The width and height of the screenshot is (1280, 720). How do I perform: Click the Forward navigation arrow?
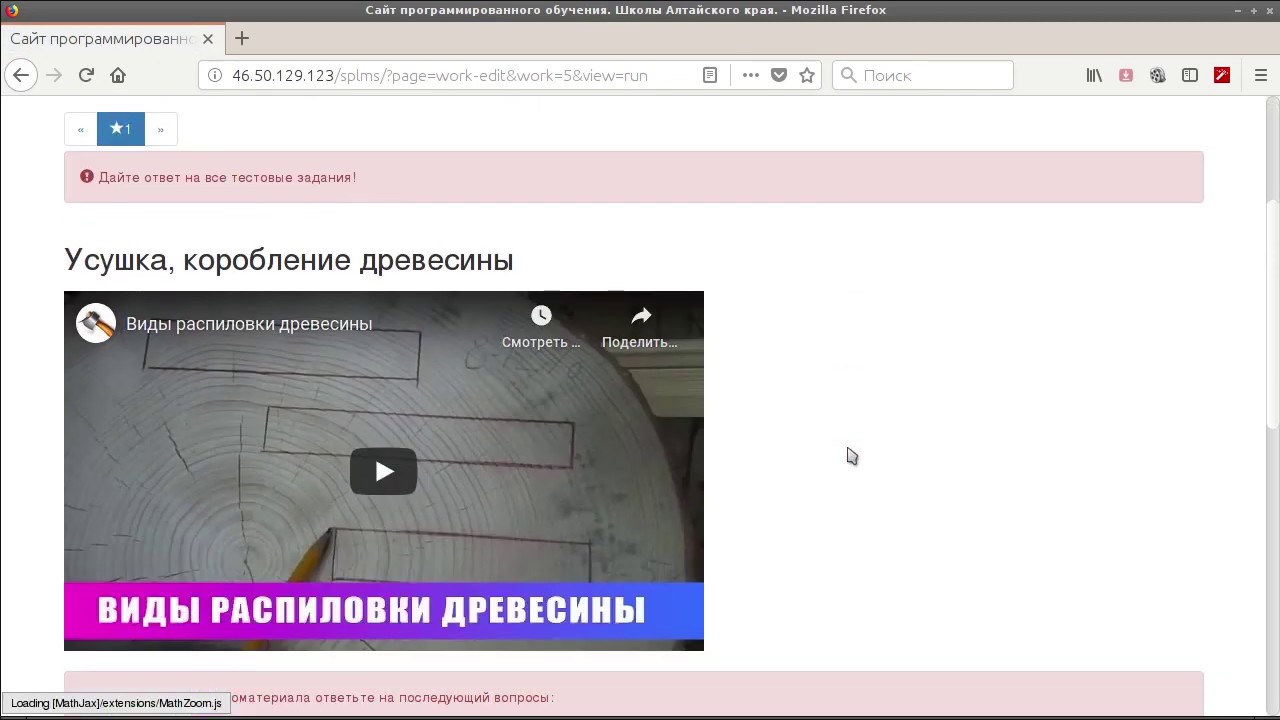coord(54,75)
